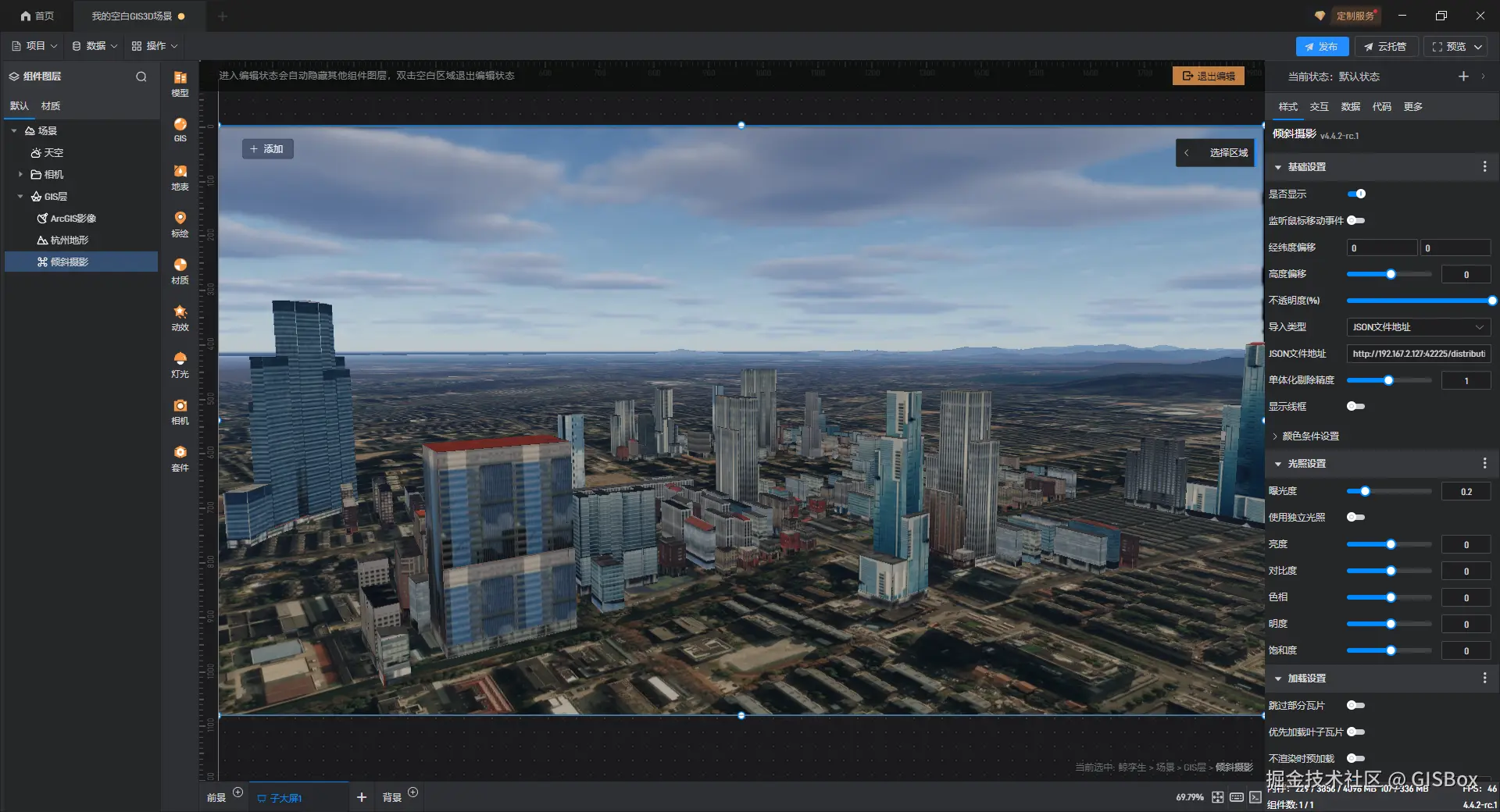Open the 标绘 (plotting) component library
This screenshot has width=1500, height=812.
pos(180,224)
